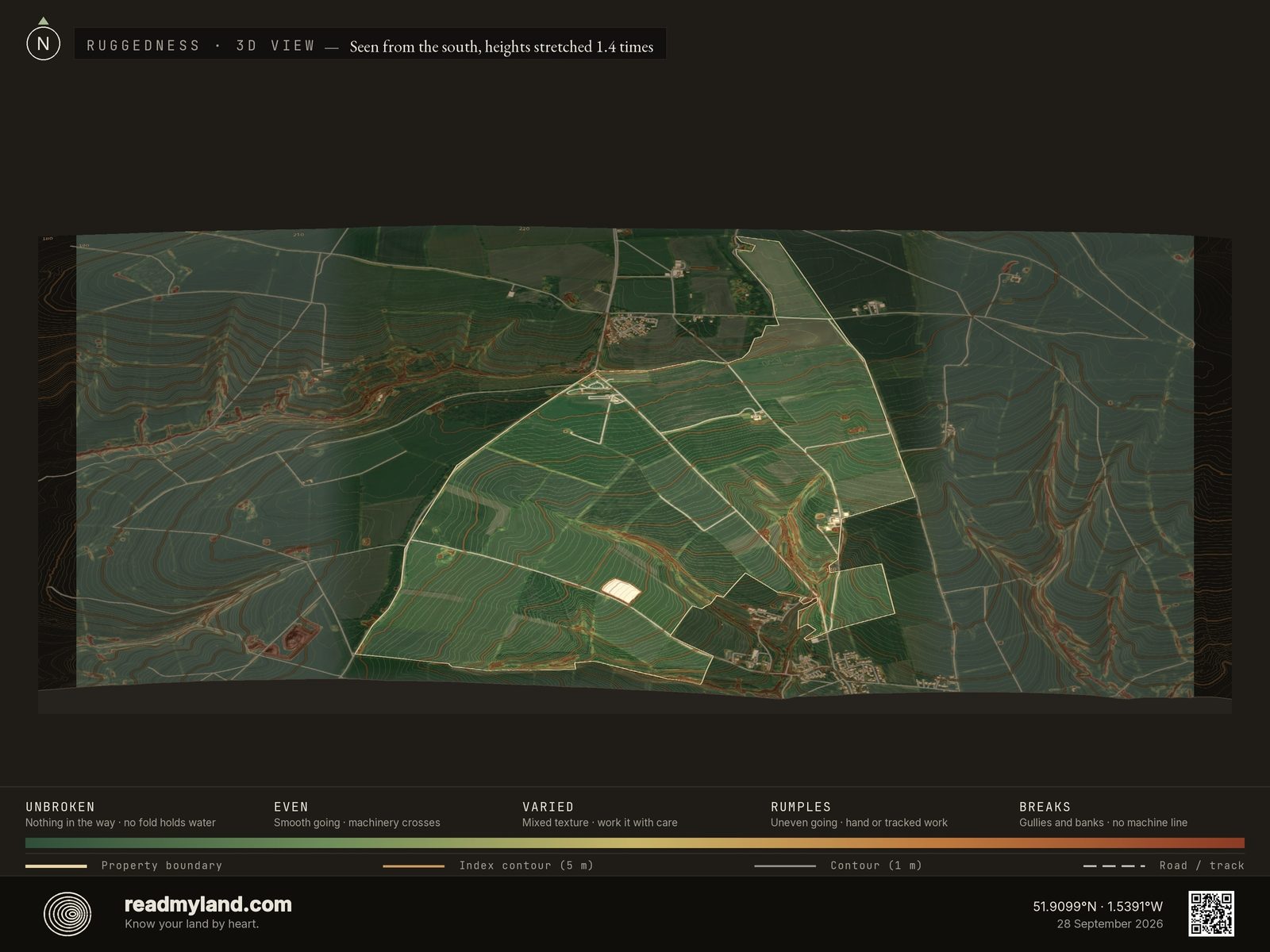Click the UNBROKEN legend heading

tap(60, 807)
